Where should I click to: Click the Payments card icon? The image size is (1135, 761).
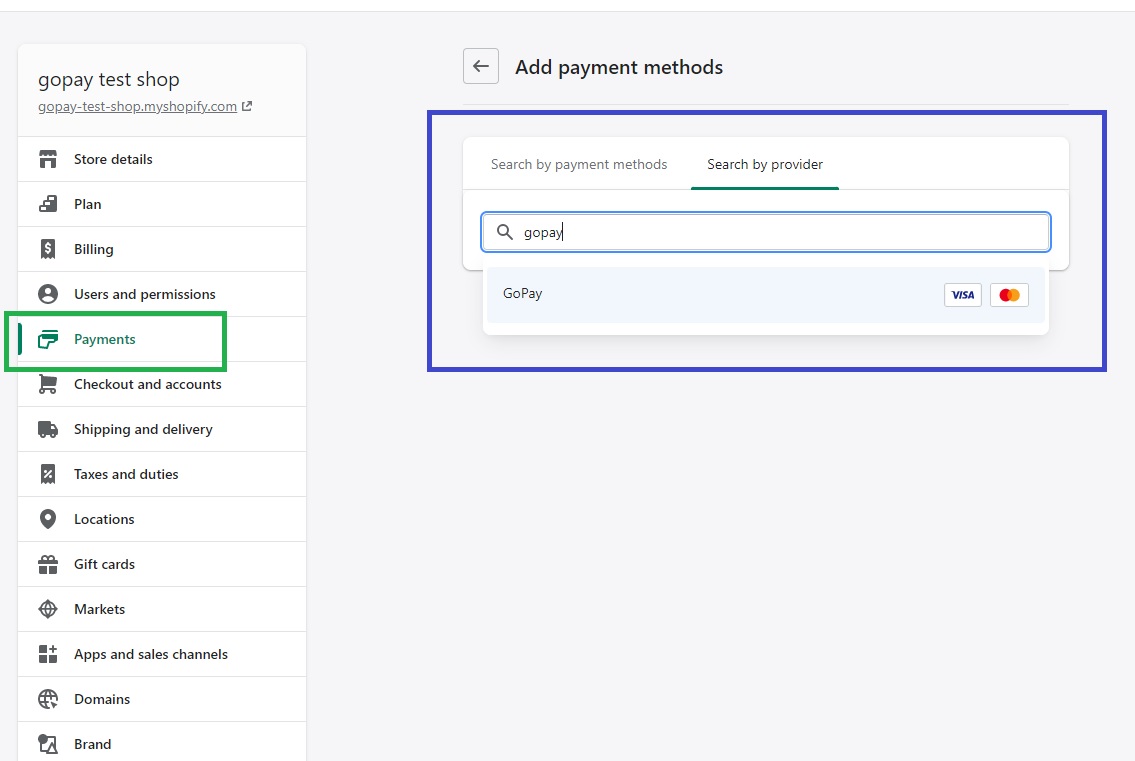point(48,339)
